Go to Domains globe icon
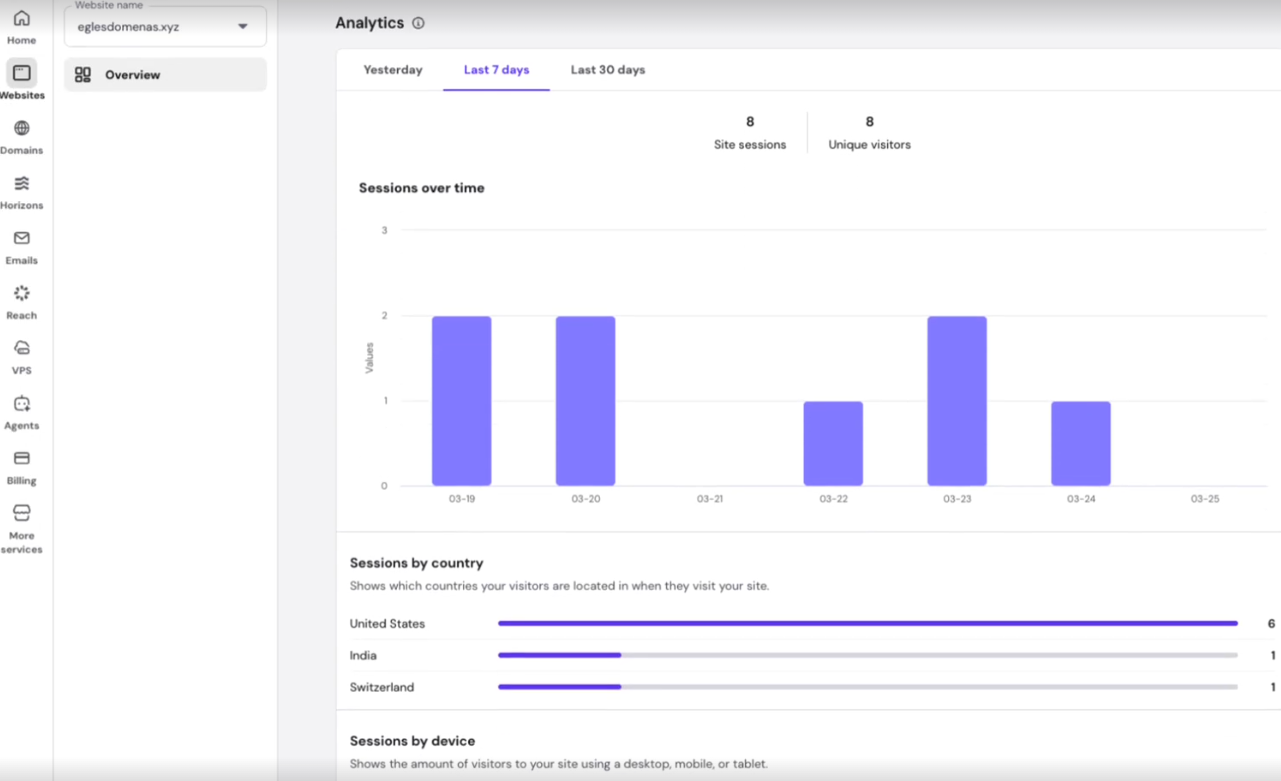Image resolution: width=1281 pixels, height=781 pixels. pyautogui.click(x=21, y=128)
